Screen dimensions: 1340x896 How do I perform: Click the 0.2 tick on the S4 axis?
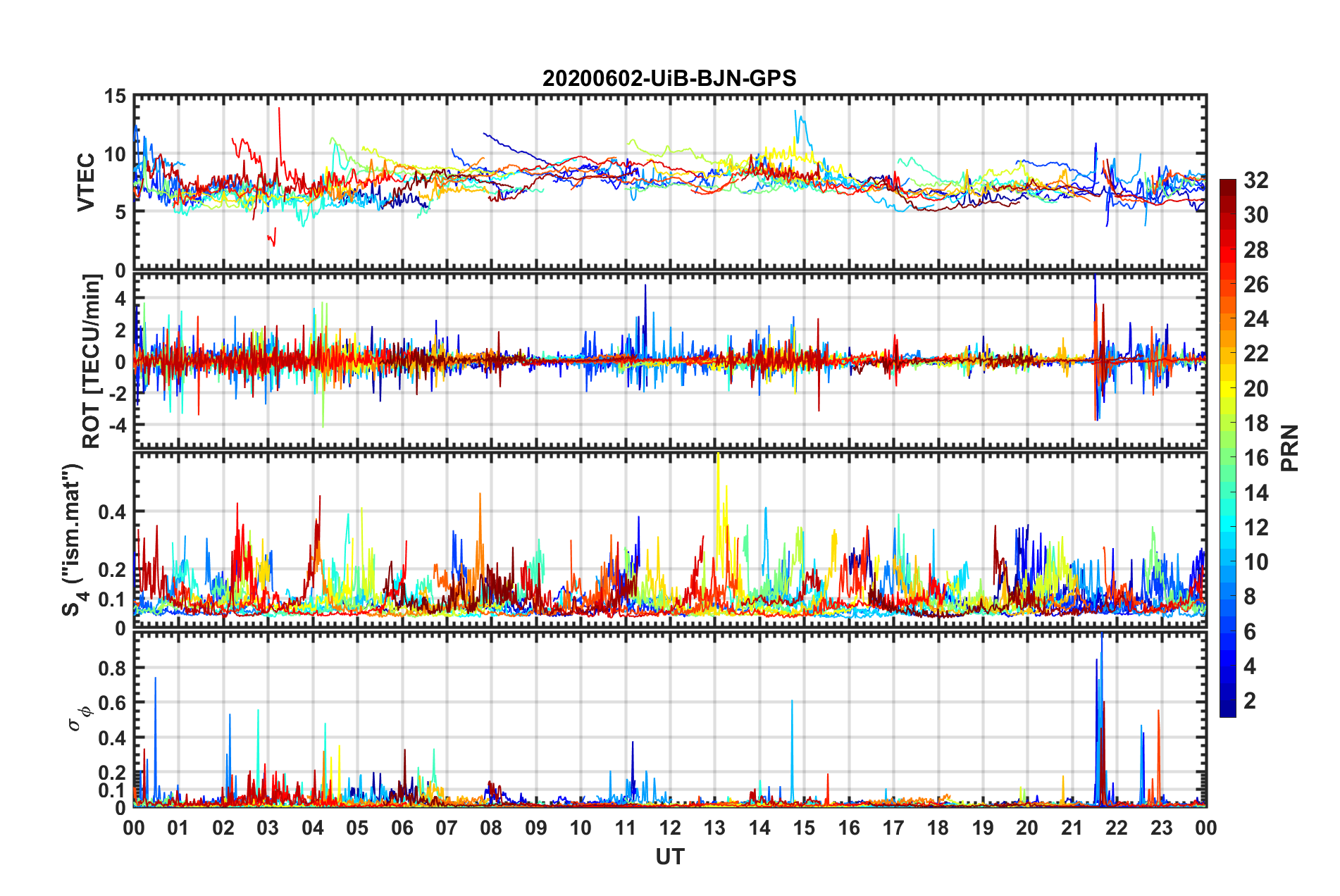click(111, 570)
